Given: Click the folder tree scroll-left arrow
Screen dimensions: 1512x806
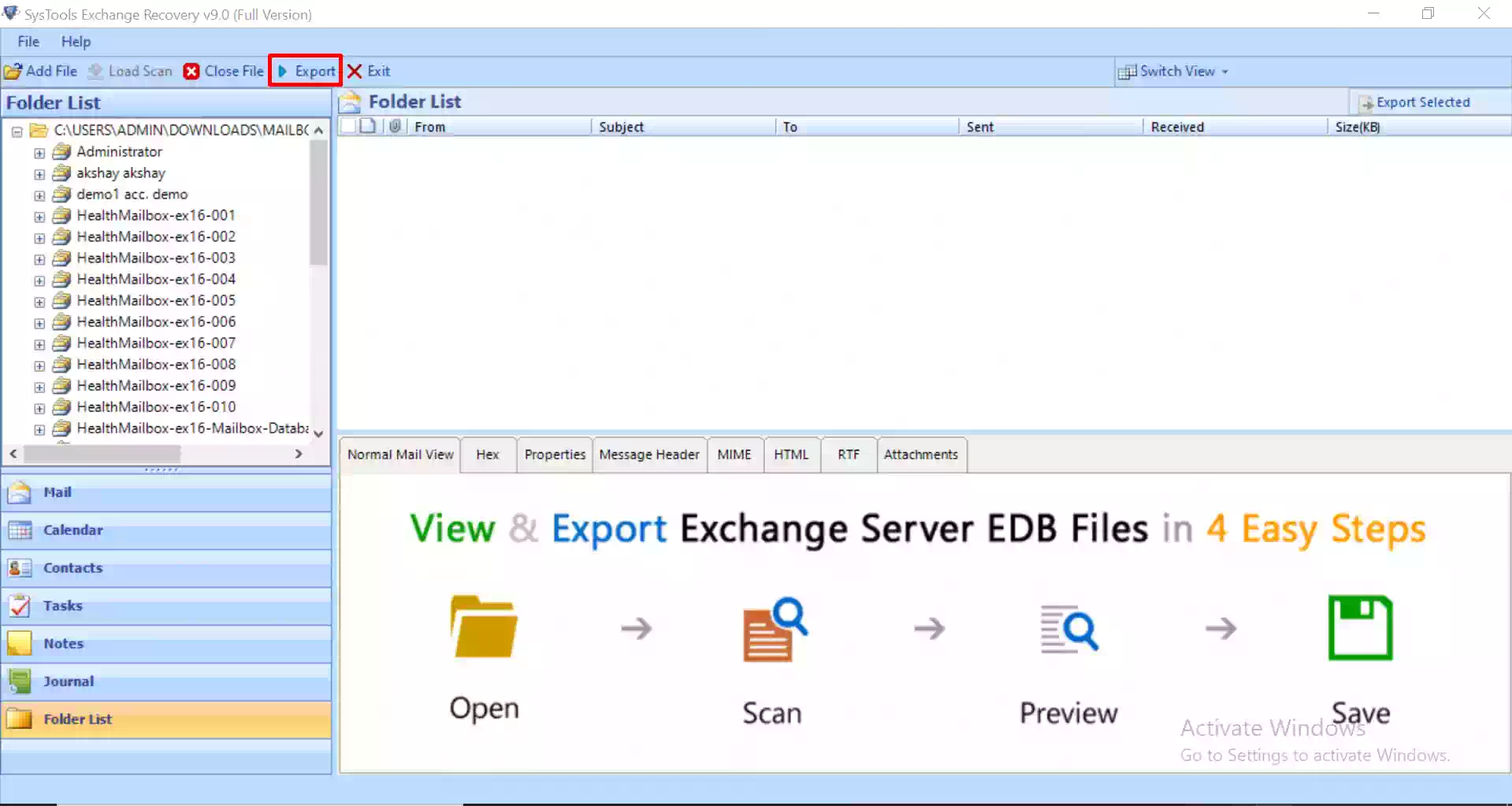Looking at the screenshot, I should pyautogui.click(x=13, y=454).
